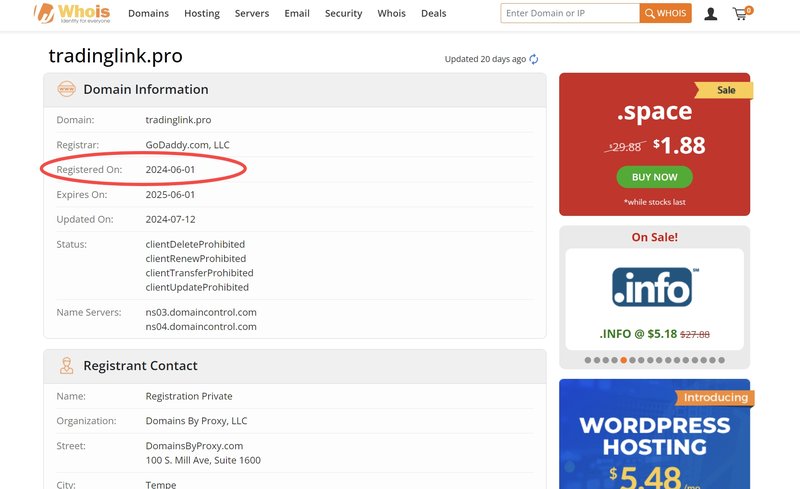Click the Updated 20 days ago text
This screenshot has width=800, height=489.
[485, 59]
